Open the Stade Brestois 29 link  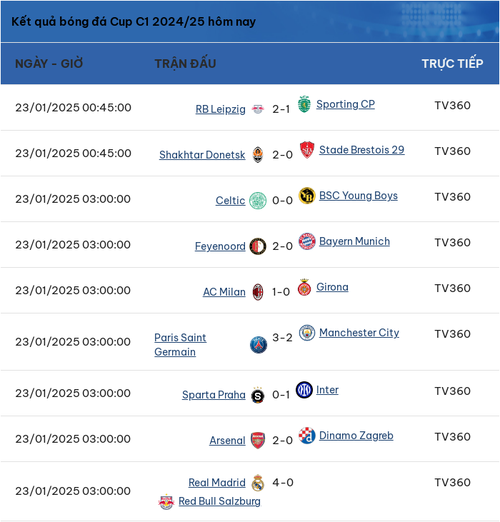pyautogui.click(x=362, y=150)
